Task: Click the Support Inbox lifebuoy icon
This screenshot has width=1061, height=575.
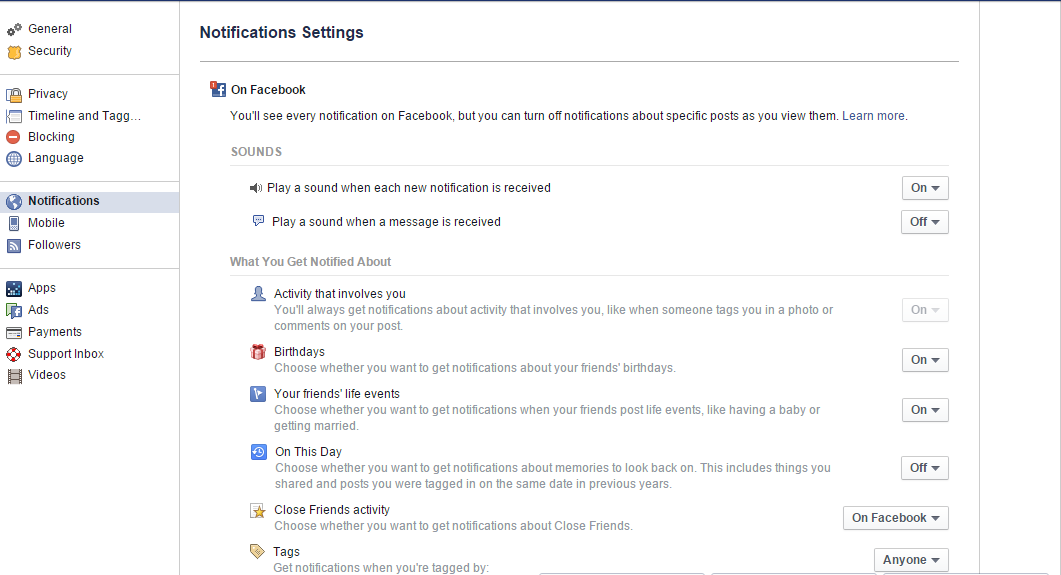Action: click(x=14, y=354)
